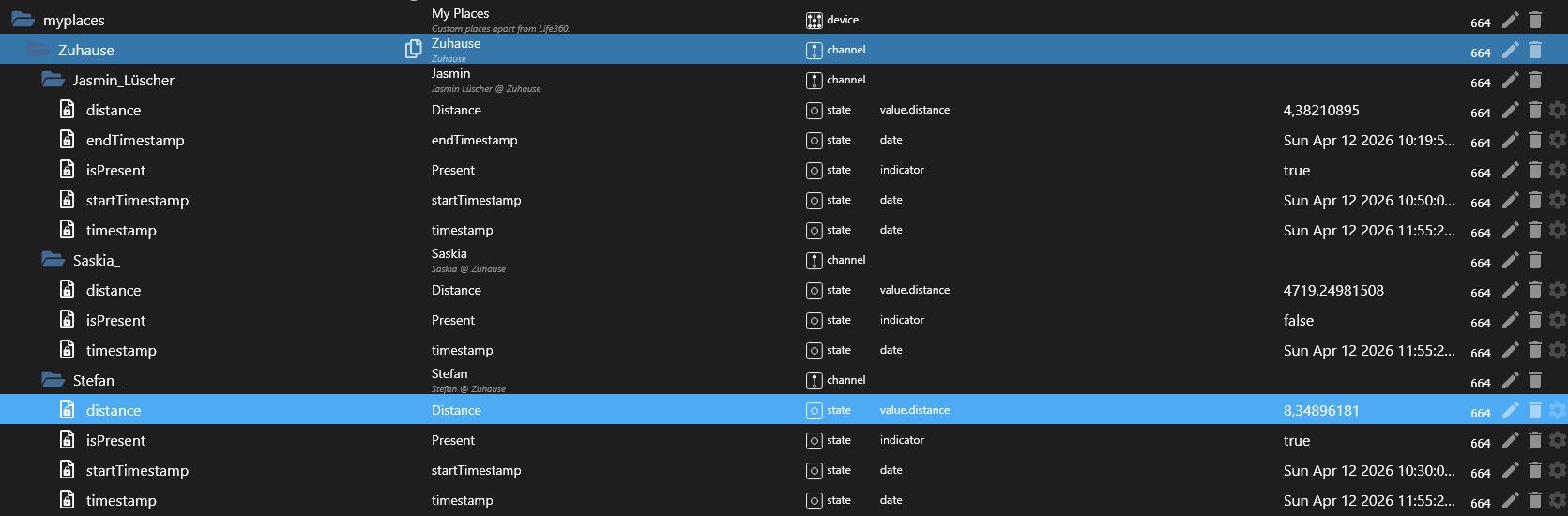Open custom settings gear for endTimestamp
1568x516 pixels.
click(1558, 140)
